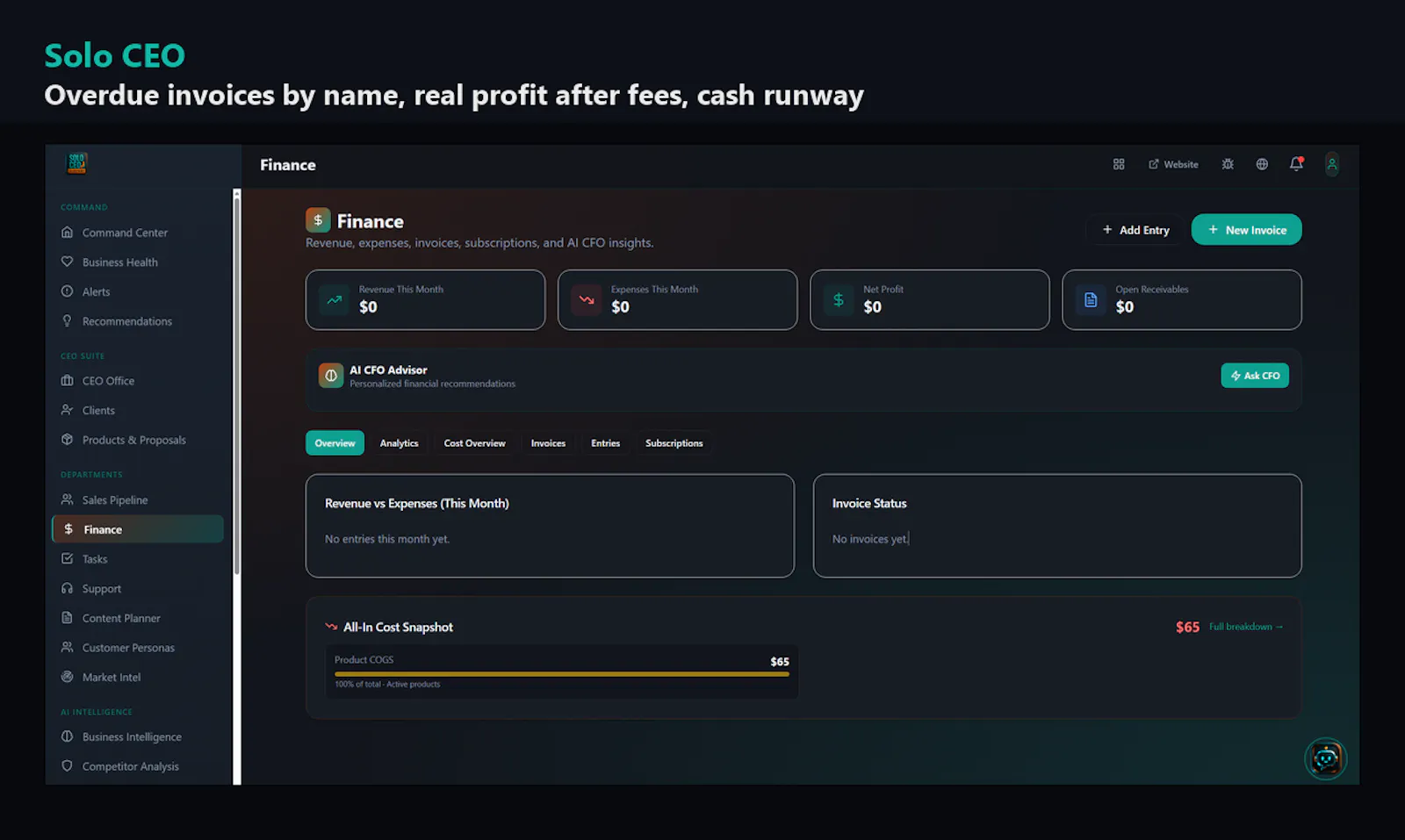Click the Expenses This Month downtrend icon

pos(587,300)
